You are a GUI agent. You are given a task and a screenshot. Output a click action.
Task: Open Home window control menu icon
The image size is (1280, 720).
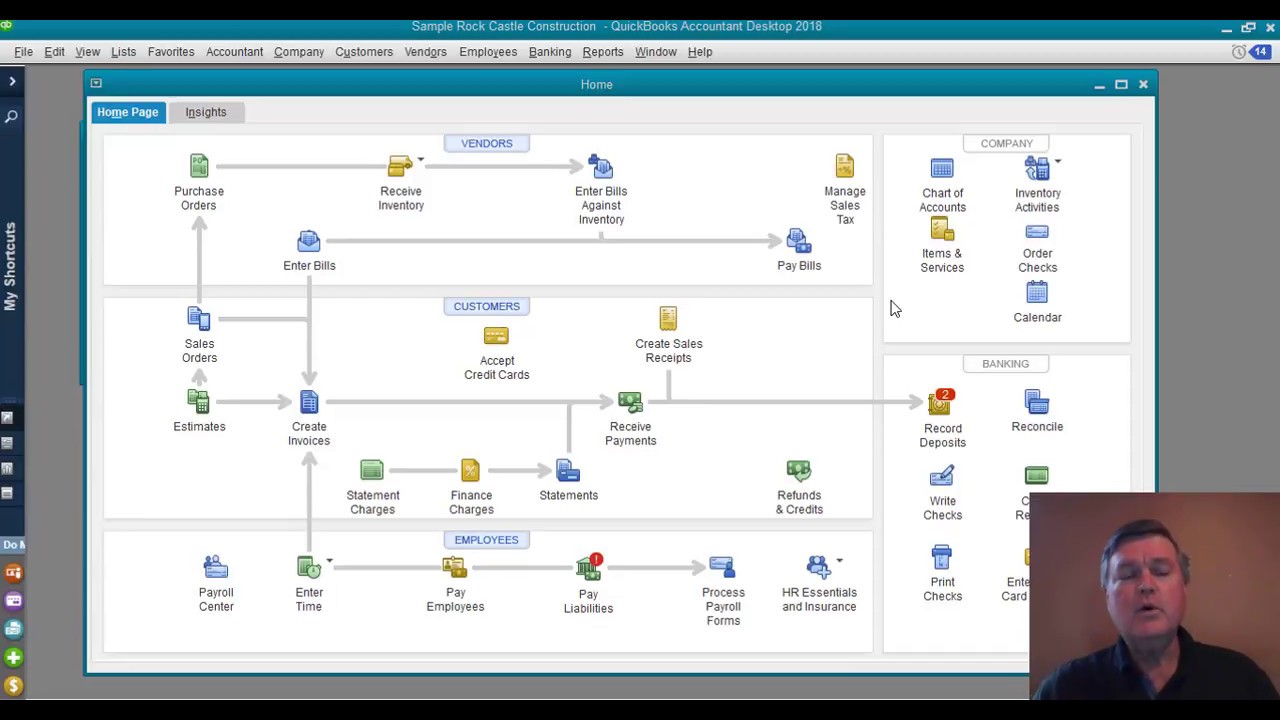pos(96,84)
